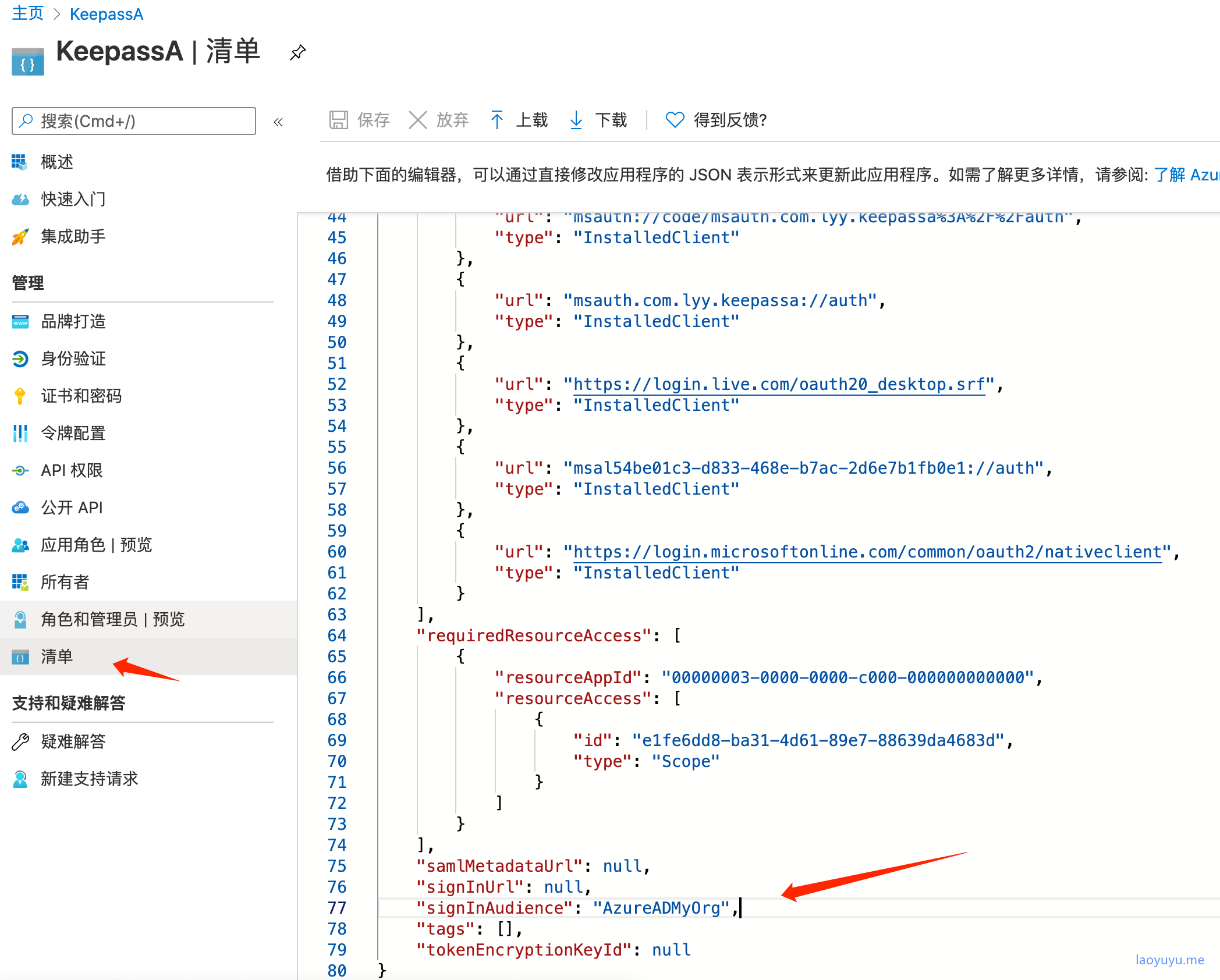This screenshot has width=1220, height=980.
Task: Click the msal54be01c3 redirect url on line 56
Action: (x=804, y=468)
